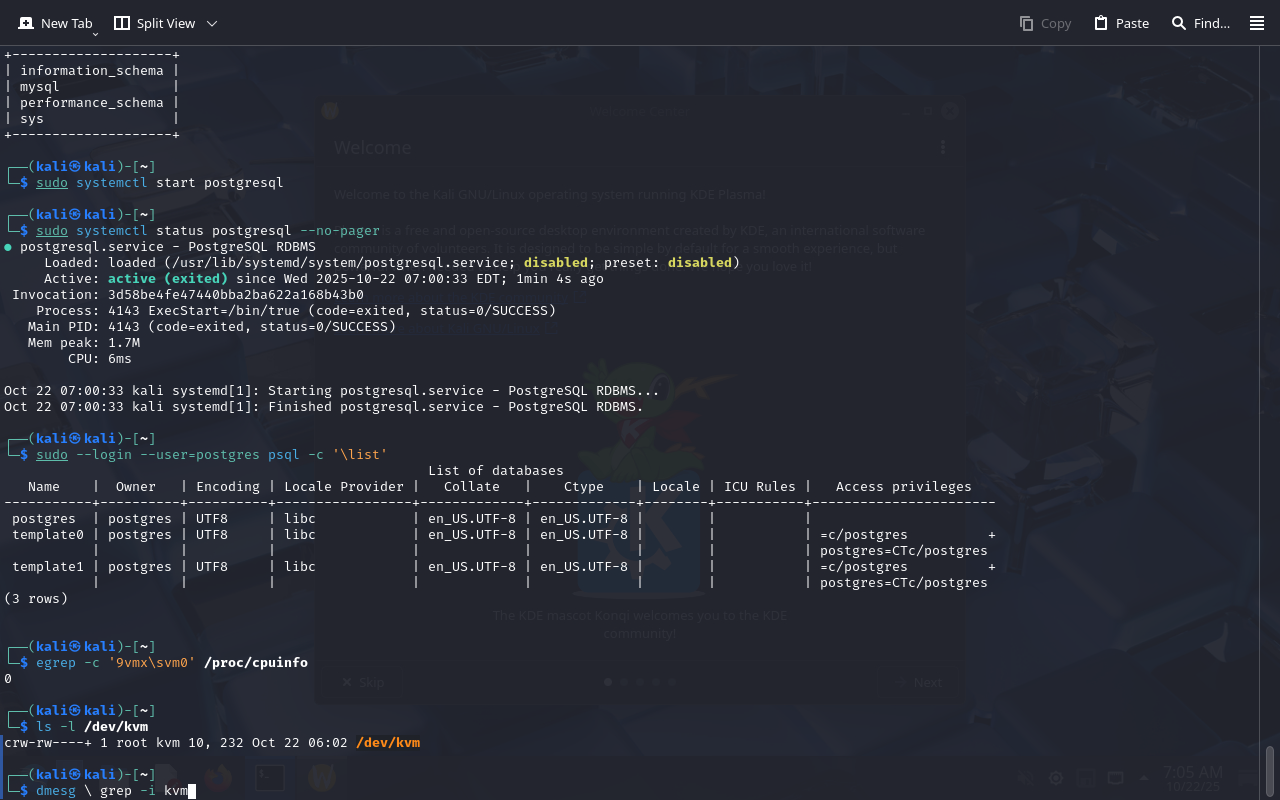The image size is (1280, 800).
Task: Click the 'List of databases' heading
Action: click(x=495, y=471)
